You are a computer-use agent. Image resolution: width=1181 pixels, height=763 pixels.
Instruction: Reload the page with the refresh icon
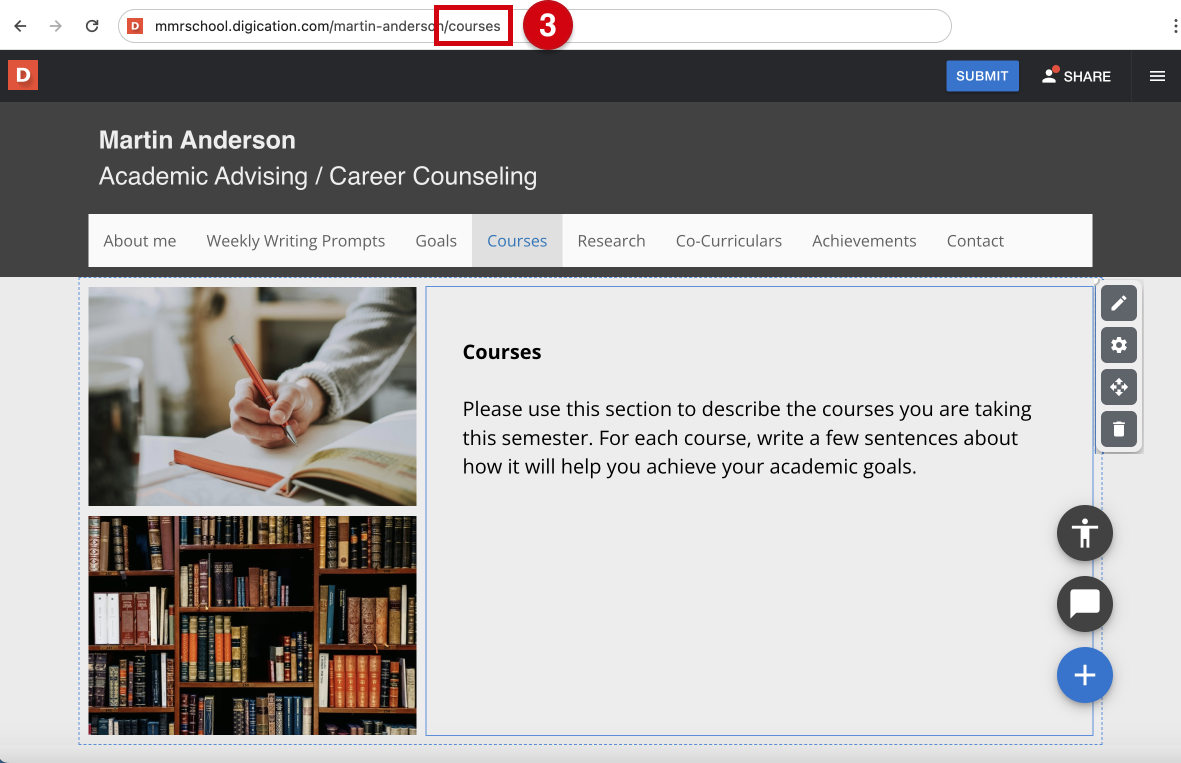tap(92, 26)
